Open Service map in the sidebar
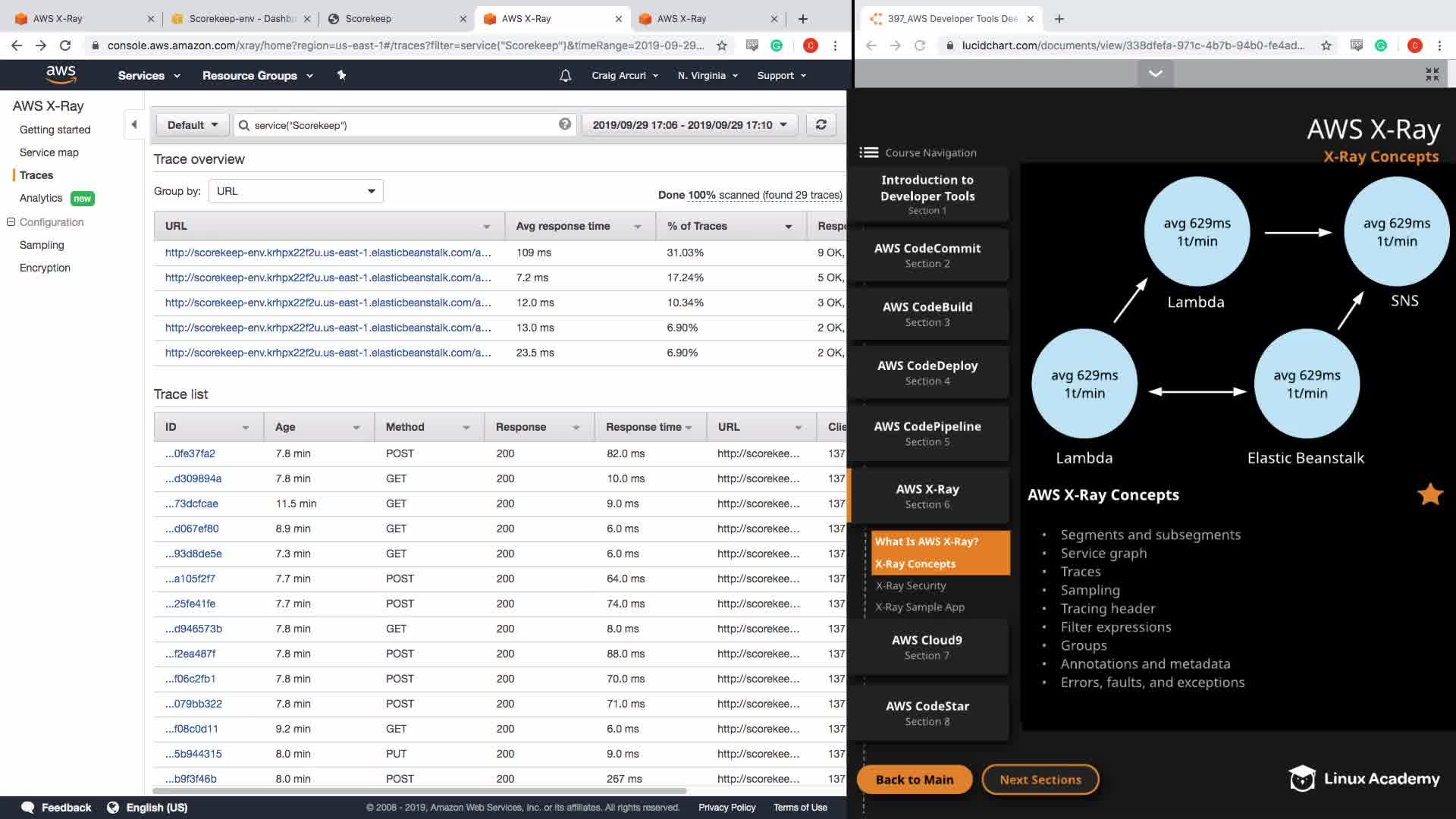This screenshot has width=1456, height=819. [x=49, y=152]
